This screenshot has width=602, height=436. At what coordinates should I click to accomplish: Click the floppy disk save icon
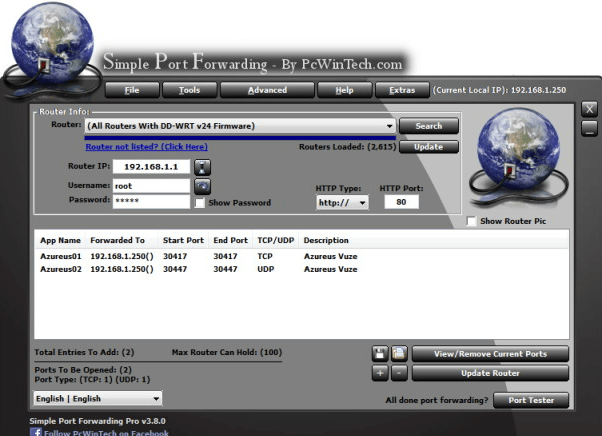[380, 353]
